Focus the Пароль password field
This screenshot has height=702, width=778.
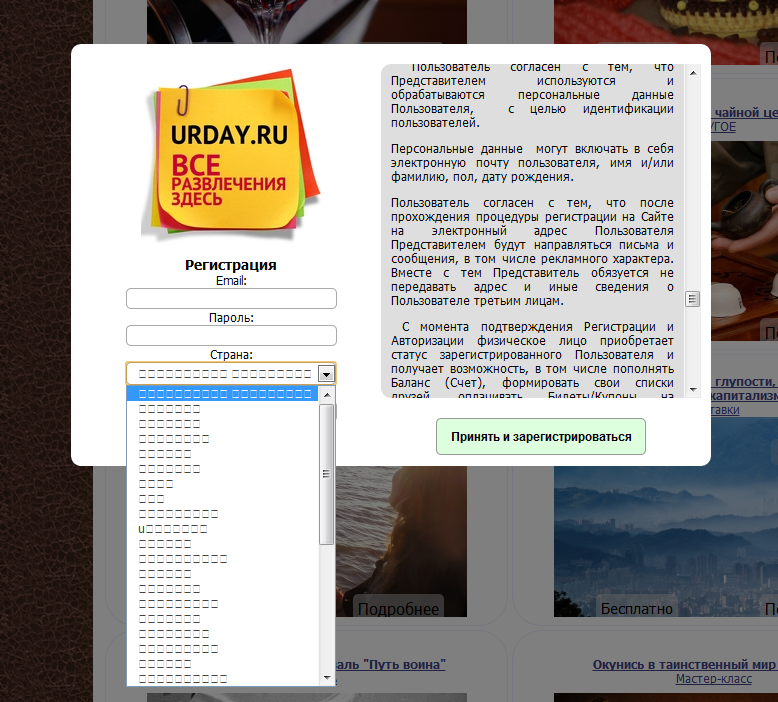231,335
